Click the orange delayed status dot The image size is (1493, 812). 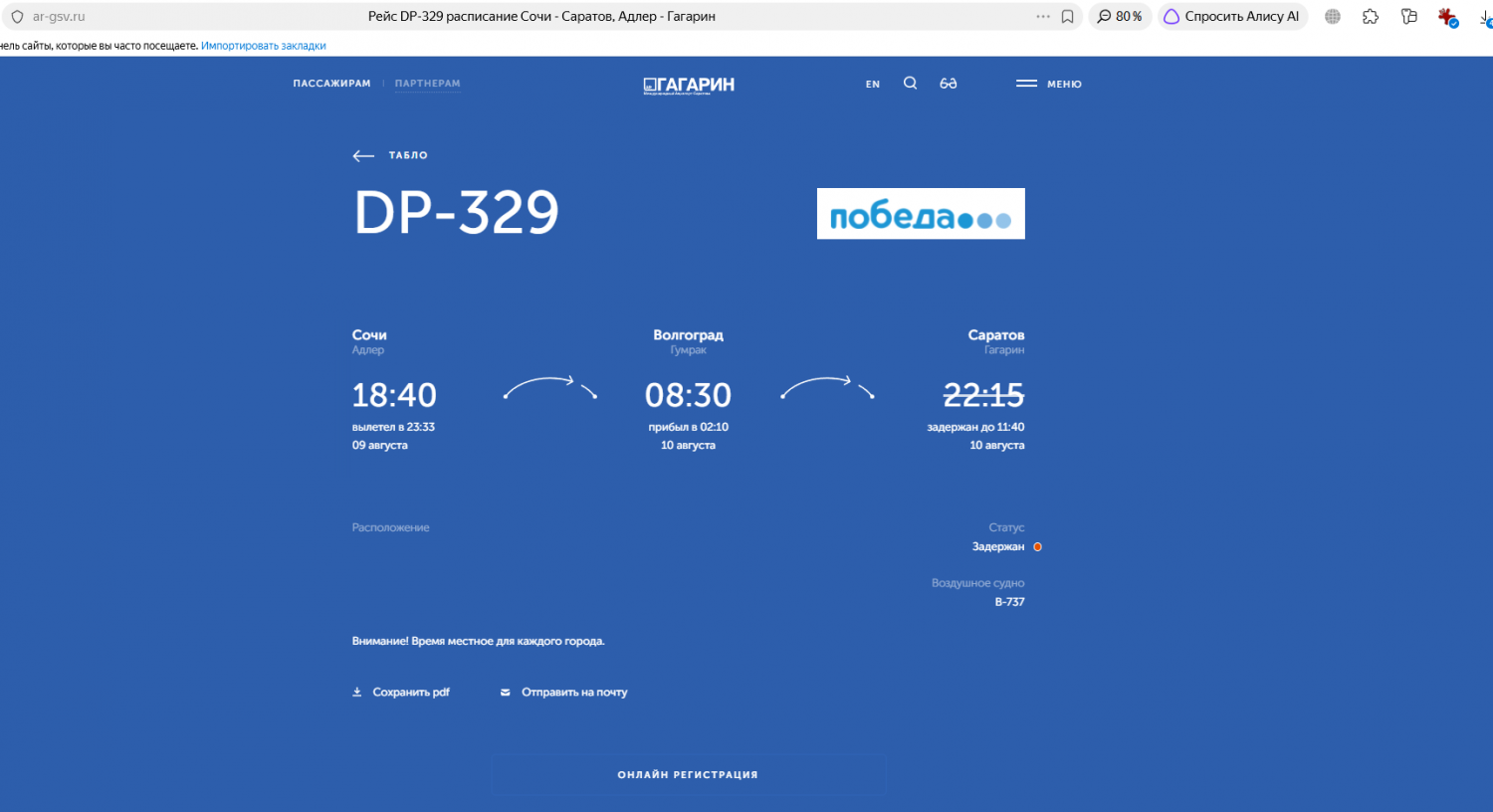1037,547
